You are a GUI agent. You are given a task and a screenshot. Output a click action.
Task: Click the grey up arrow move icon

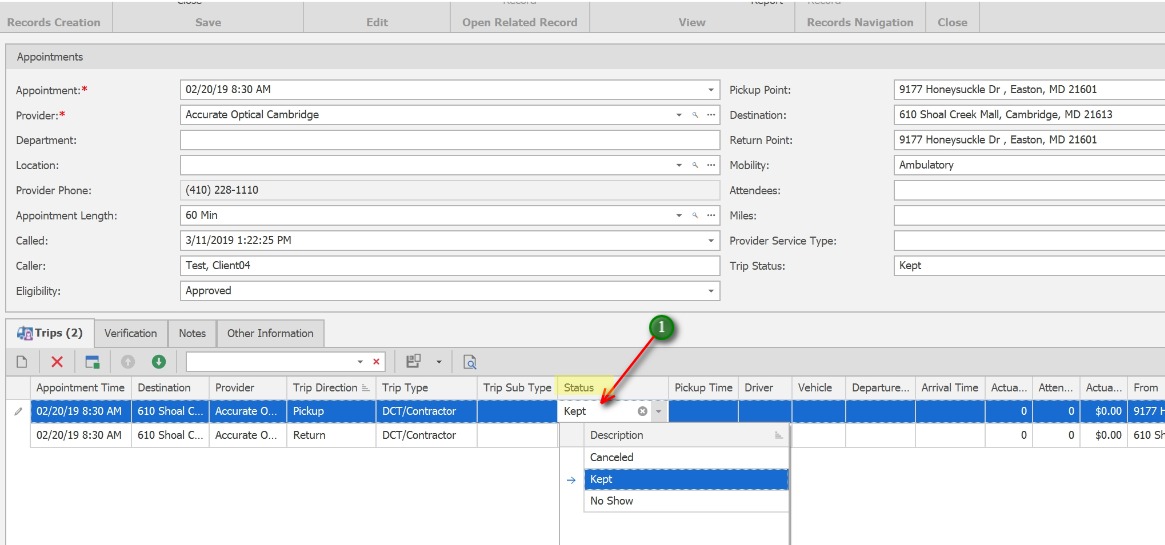click(x=128, y=362)
